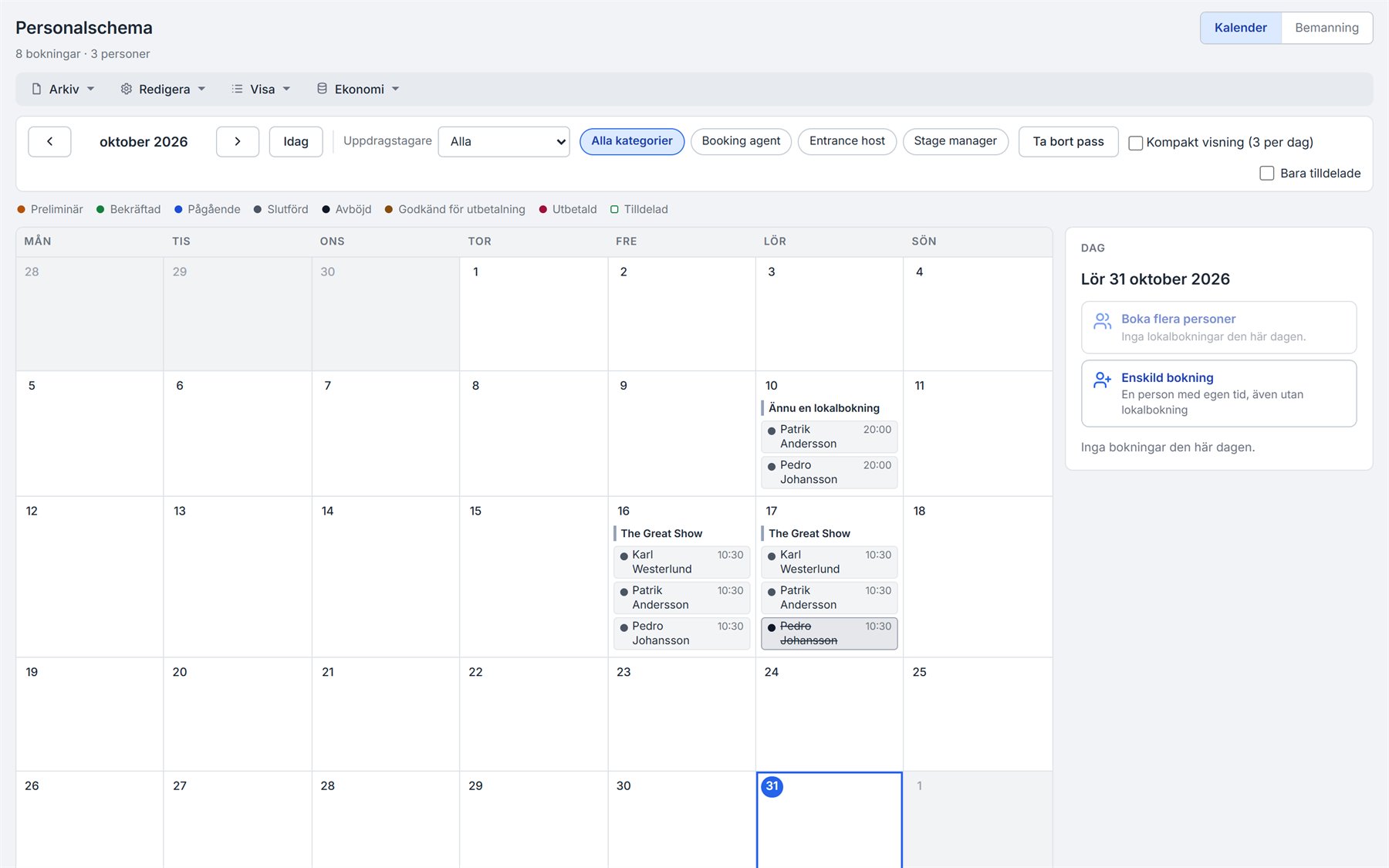Open the Uppdragstagare Alla dropdown
Image resolution: width=1389 pixels, height=868 pixels.
pos(504,142)
